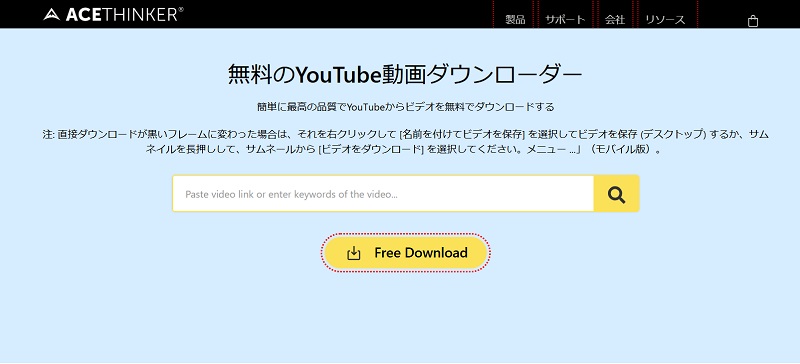Click the note paragraph starting 注: 直接ダウンロード

[406, 142]
